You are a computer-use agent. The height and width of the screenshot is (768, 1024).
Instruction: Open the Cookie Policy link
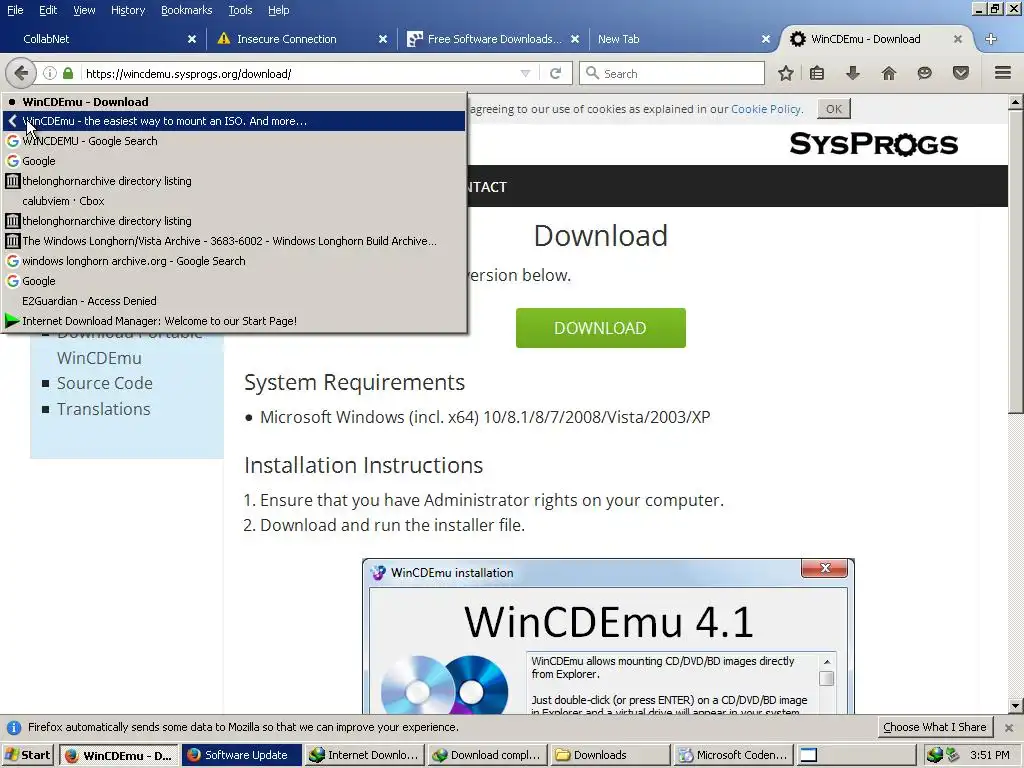pyautogui.click(x=765, y=109)
